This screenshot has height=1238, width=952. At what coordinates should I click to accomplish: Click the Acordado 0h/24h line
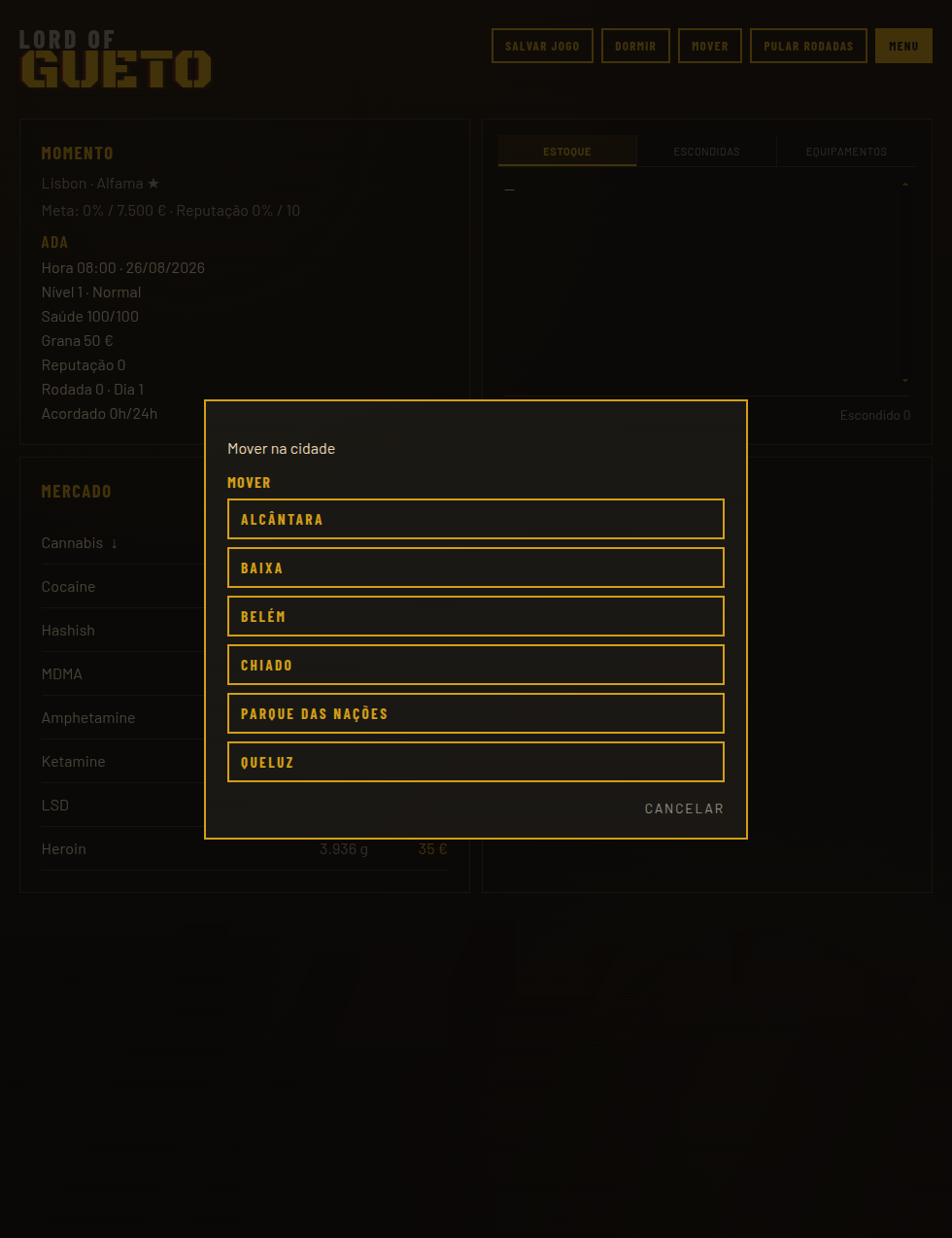click(x=99, y=414)
